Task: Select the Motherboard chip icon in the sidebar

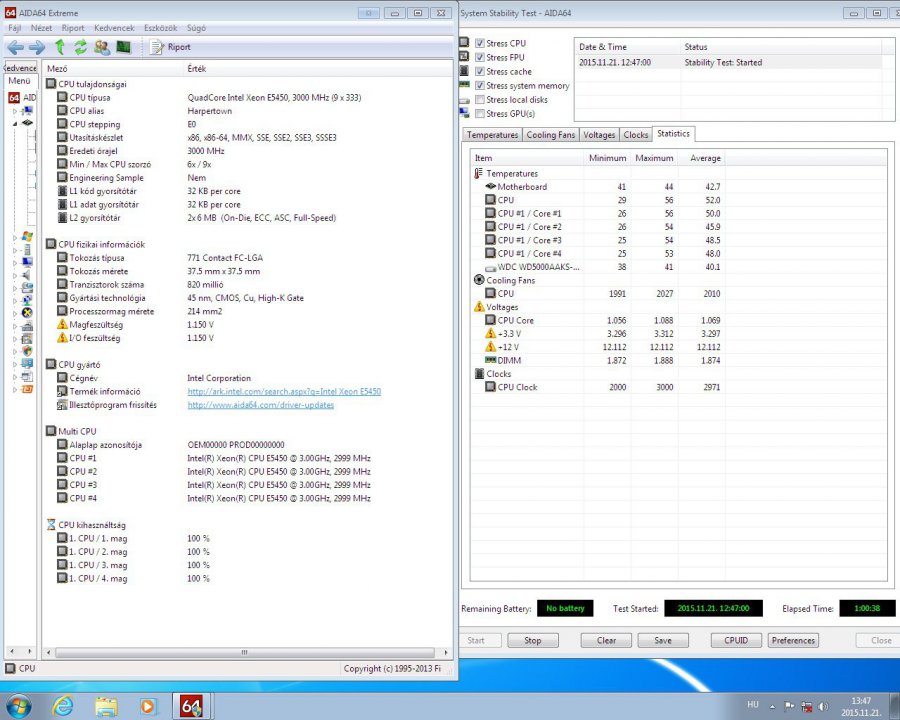Action: coord(27,123)
